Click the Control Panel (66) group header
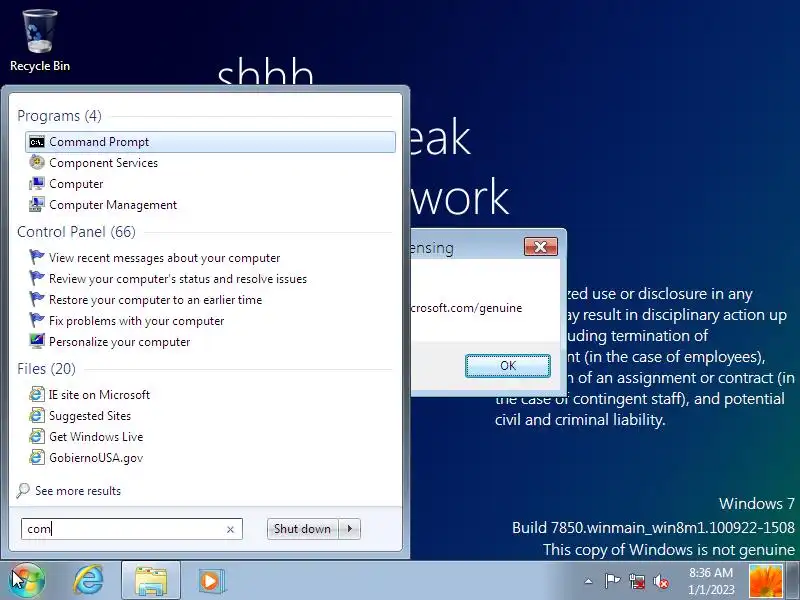 click(x=76, y=232)
